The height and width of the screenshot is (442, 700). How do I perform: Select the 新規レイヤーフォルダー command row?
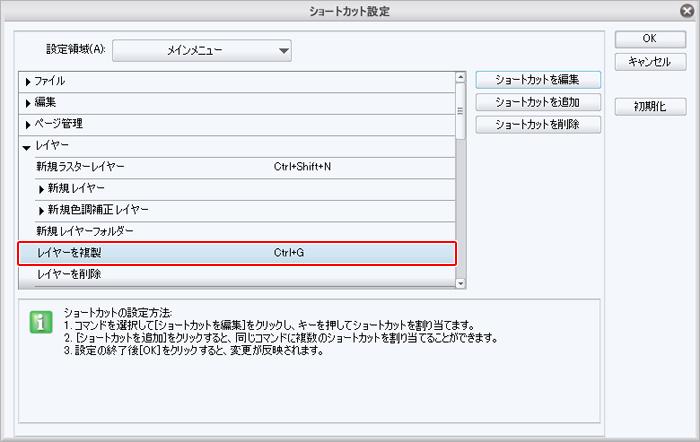pyautogui.click(x=245, y=232)
